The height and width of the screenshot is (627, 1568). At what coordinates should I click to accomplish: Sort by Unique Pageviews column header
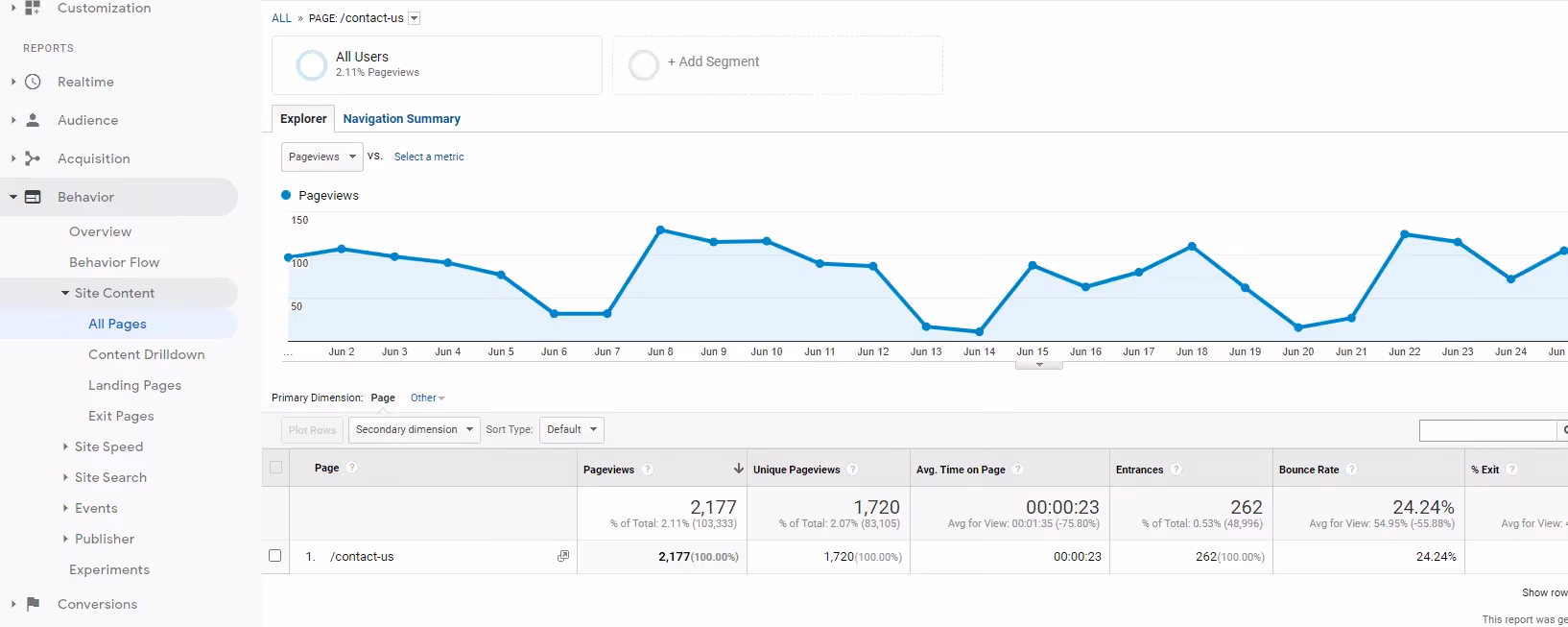point(796,470)
